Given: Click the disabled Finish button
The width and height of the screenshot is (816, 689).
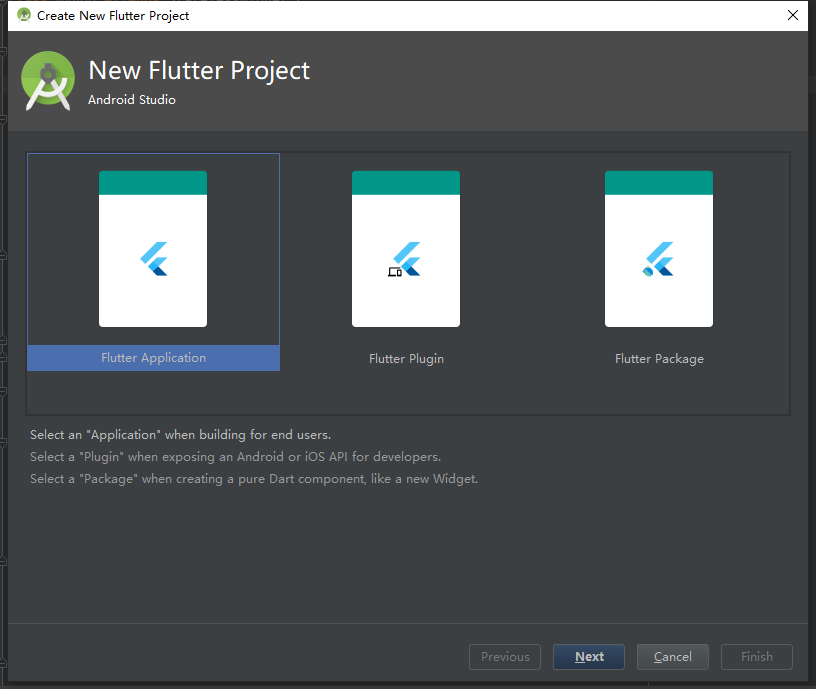Looking at the screenshot, I should click(x=757, y=657).
